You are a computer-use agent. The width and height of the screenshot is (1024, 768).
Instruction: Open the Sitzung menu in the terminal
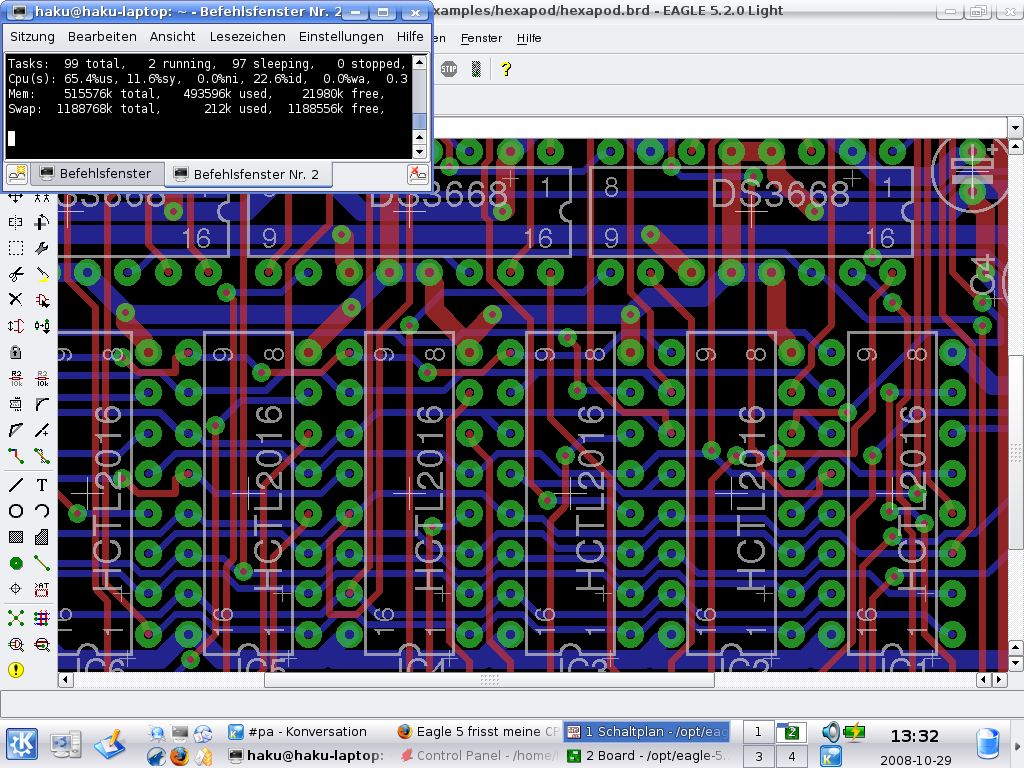point(32,37)
